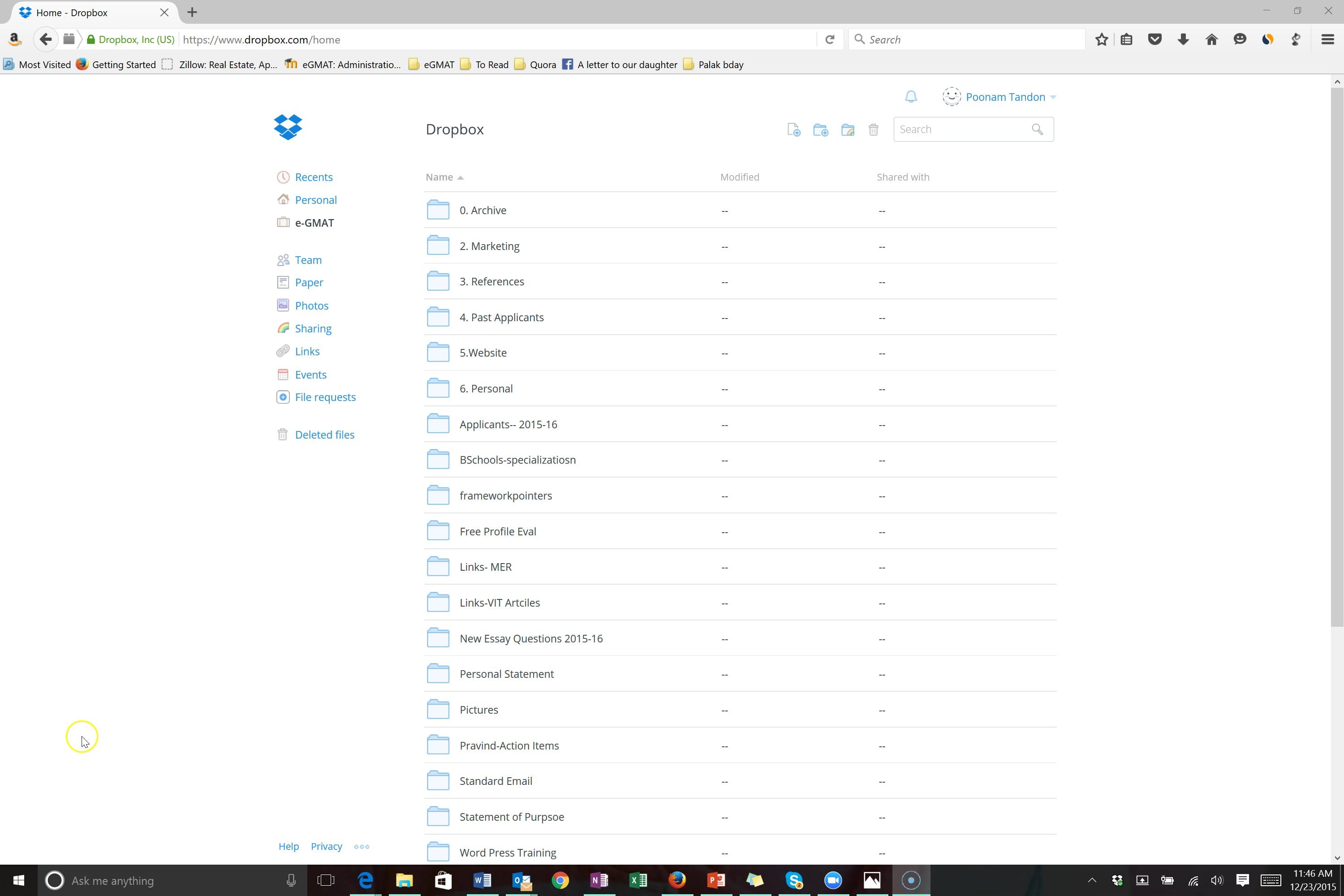Click the notifications bell icon

[911, 97]
